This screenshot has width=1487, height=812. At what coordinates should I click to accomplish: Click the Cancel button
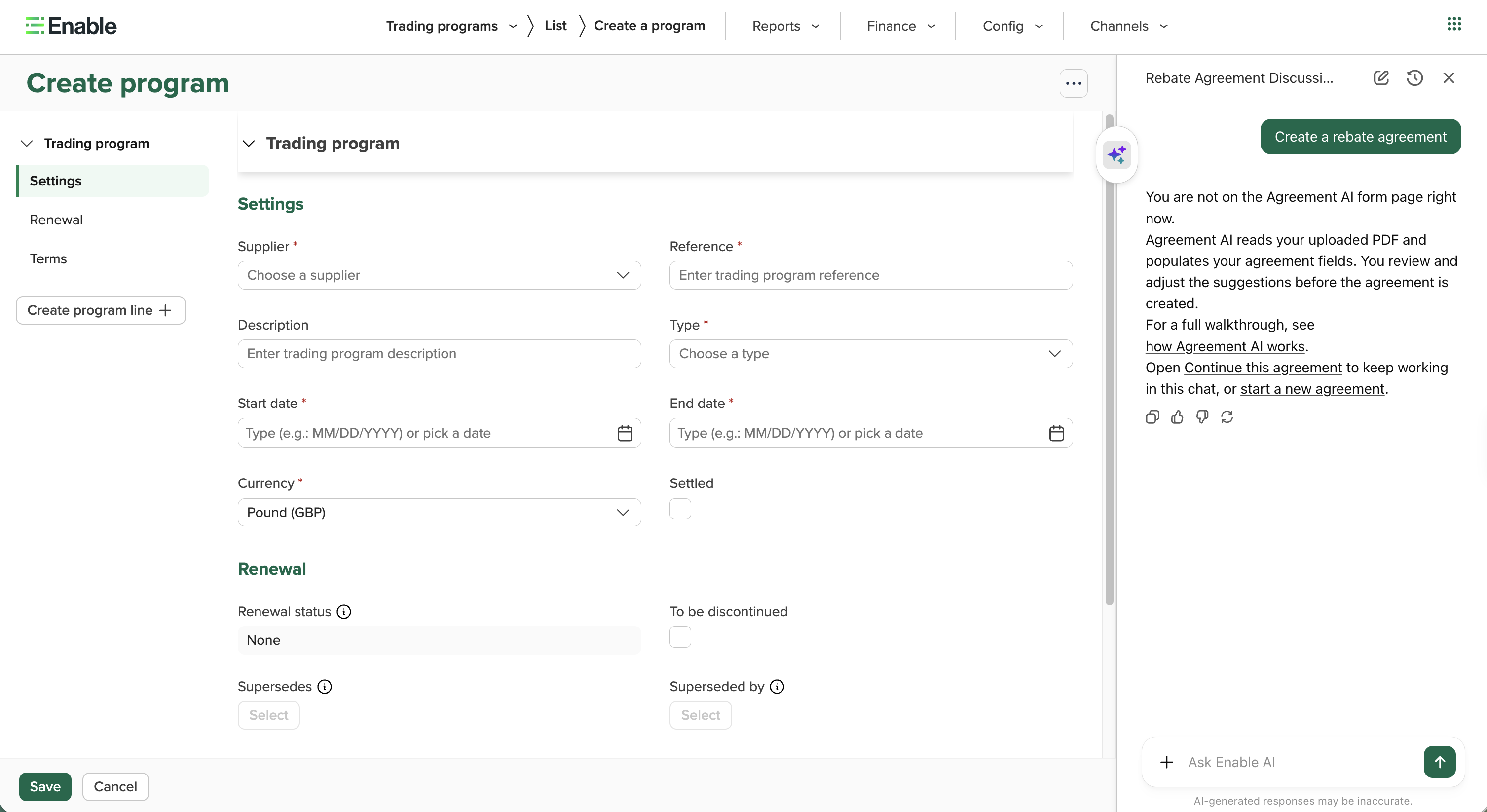coord(115,787)
